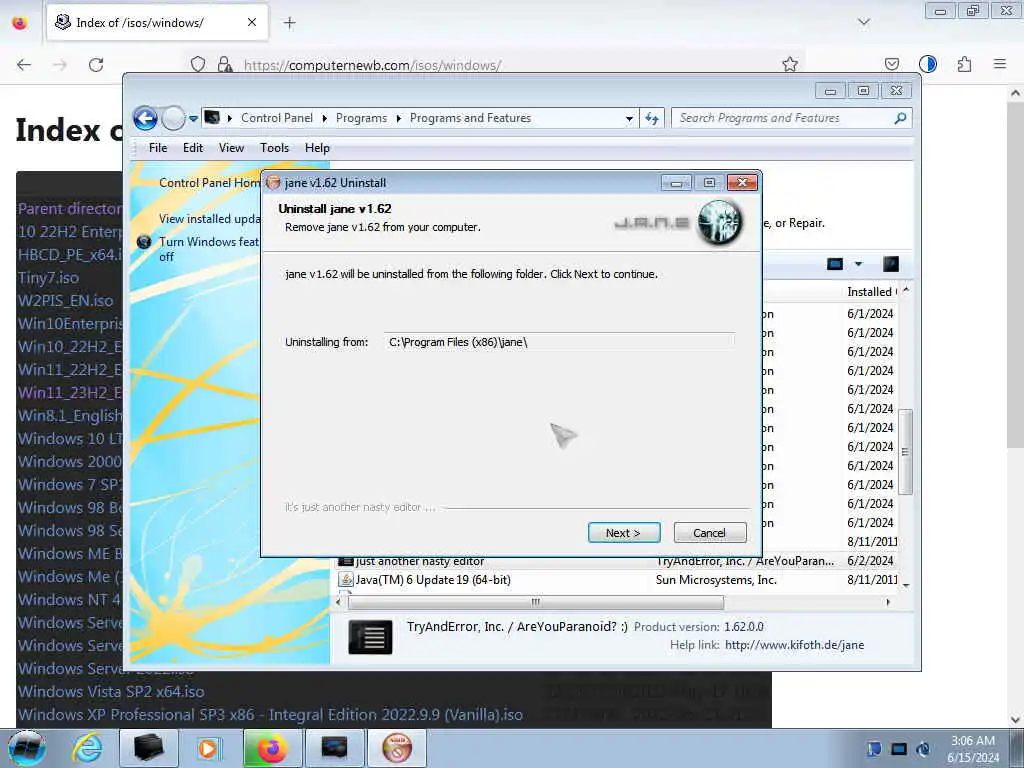Open Tiny7.iso link in Firefox page
1024x768 pixels.
click(x=48, y=278)
